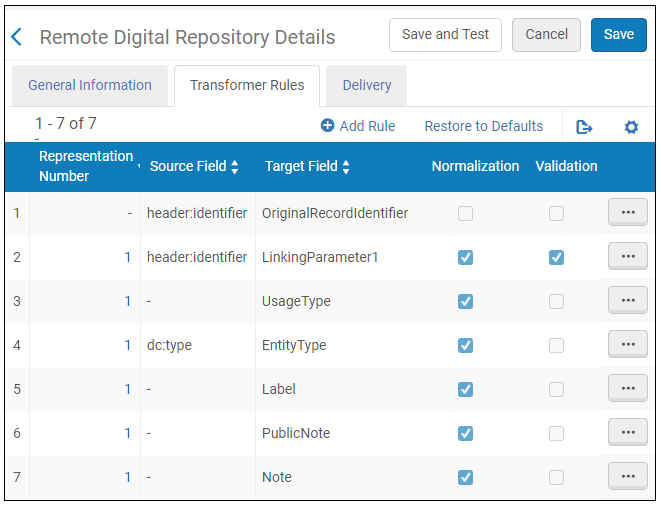Select the Transformer Rules tab

coord(247,85)
